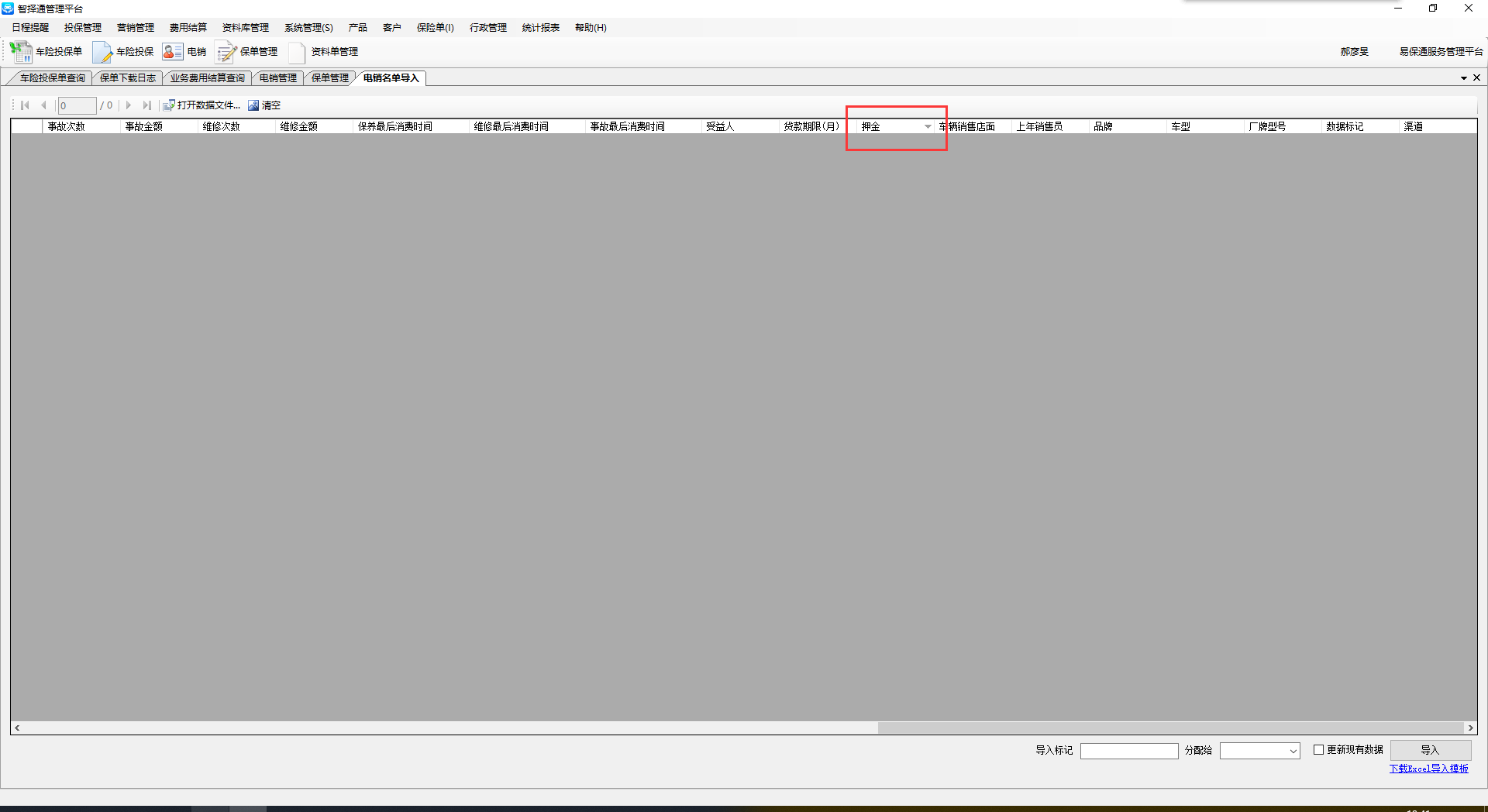Go to previous record arrow
Screen dimensions: 1488x812
(43, 105)
